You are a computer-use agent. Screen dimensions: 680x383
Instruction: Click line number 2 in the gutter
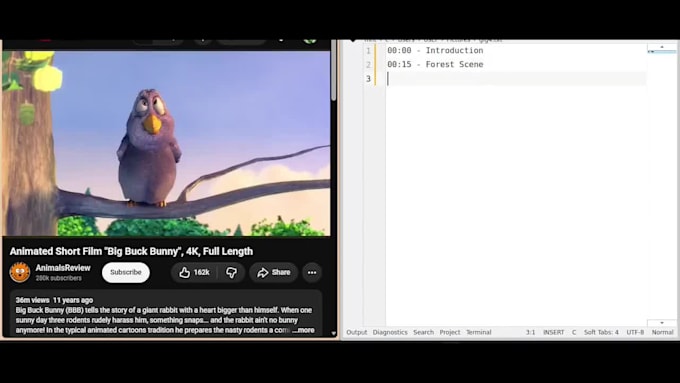pyautogui.click(x=368, y=65)
